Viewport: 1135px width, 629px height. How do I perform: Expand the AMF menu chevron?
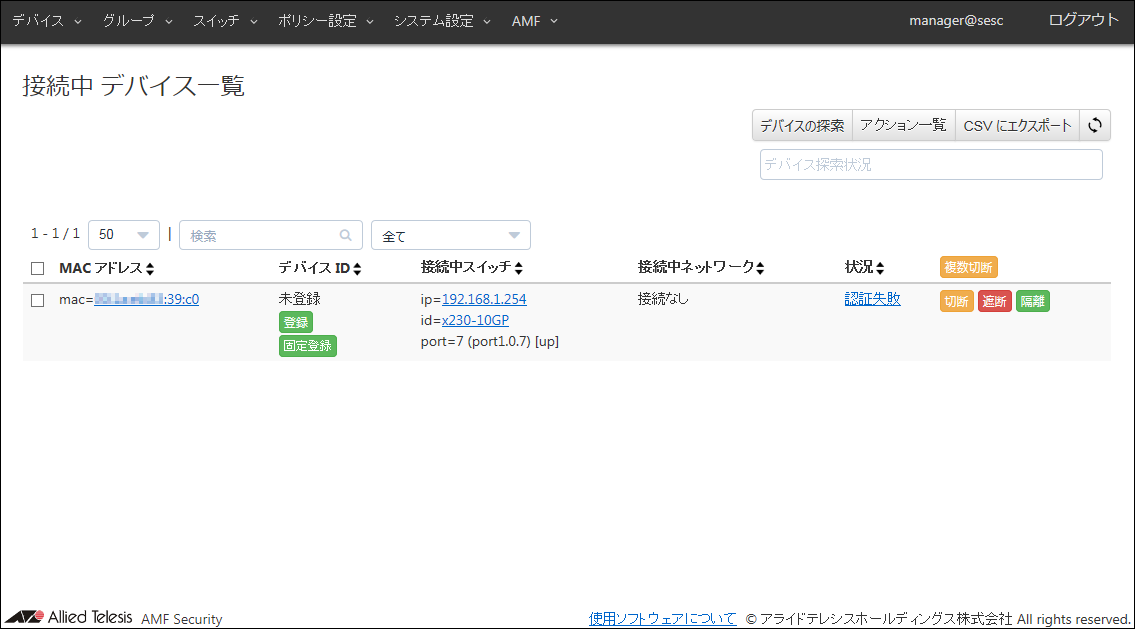pyautogui.click(x=553, y=20)
